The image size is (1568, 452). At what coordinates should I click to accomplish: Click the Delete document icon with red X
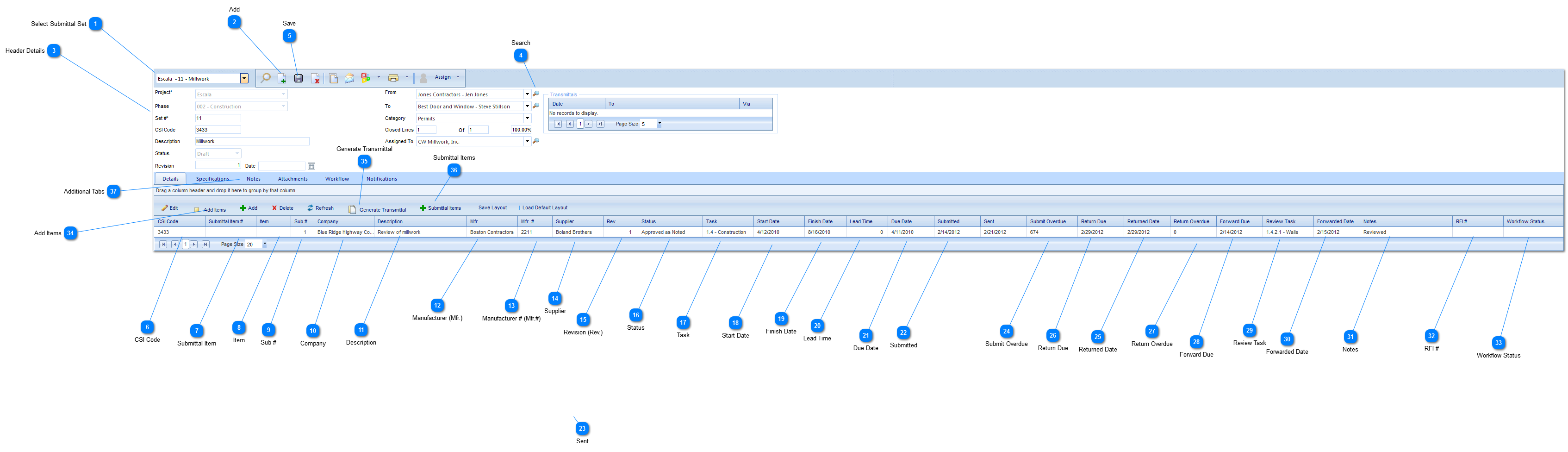pyautogui.click(x=315, y=78)
